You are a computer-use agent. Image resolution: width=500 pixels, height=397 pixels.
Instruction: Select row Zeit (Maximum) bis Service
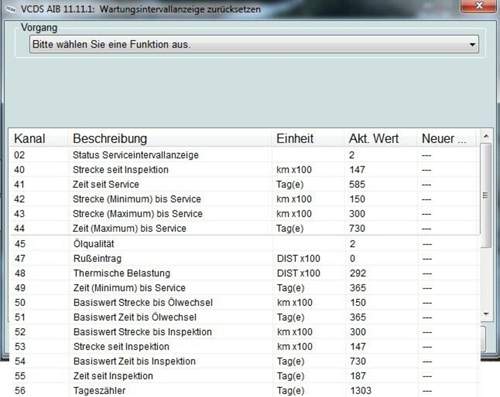(245, 228)
